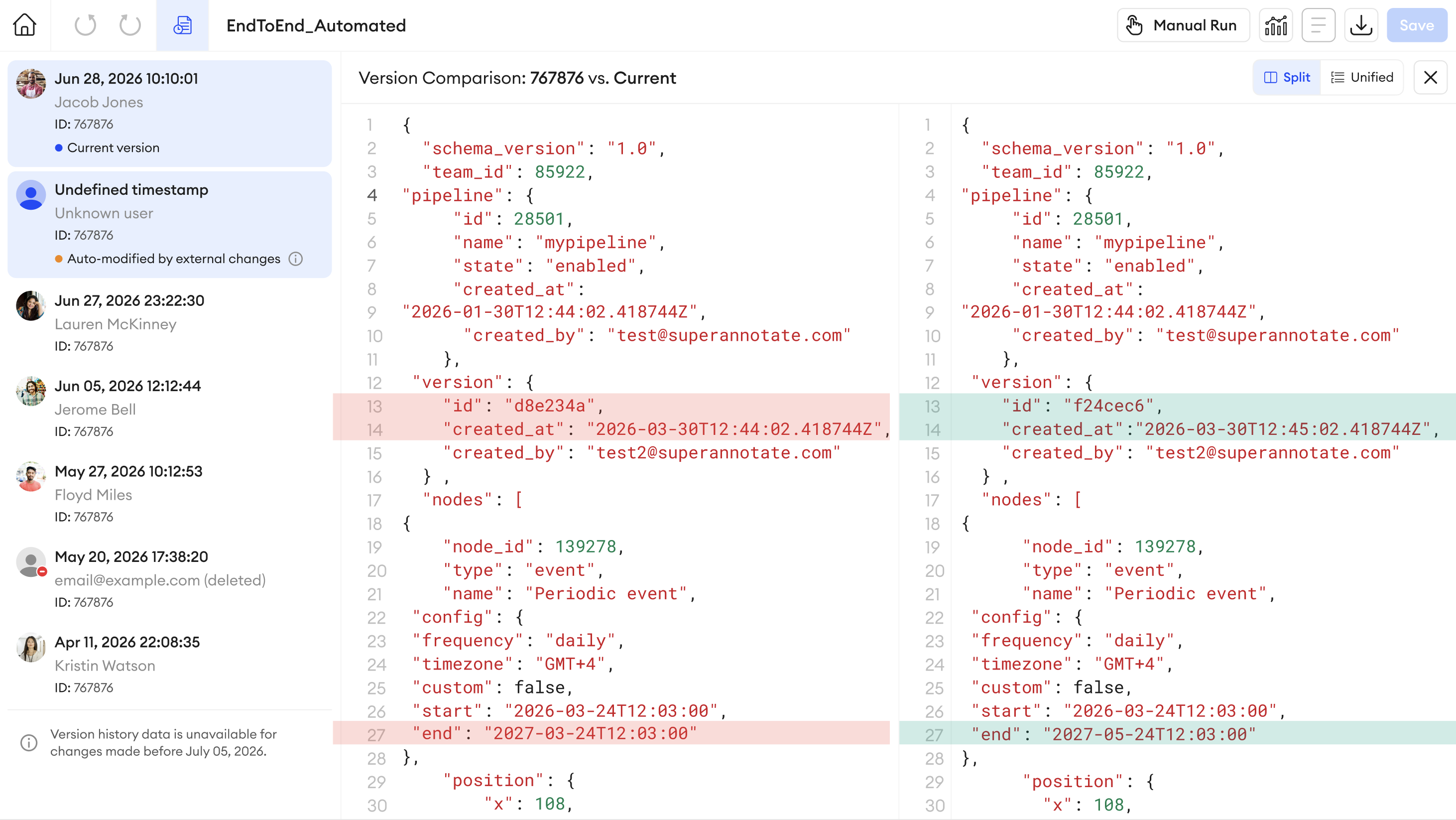Open the analytics chart icon
The image size is (1456, 820).
[x=1276, y=25]
